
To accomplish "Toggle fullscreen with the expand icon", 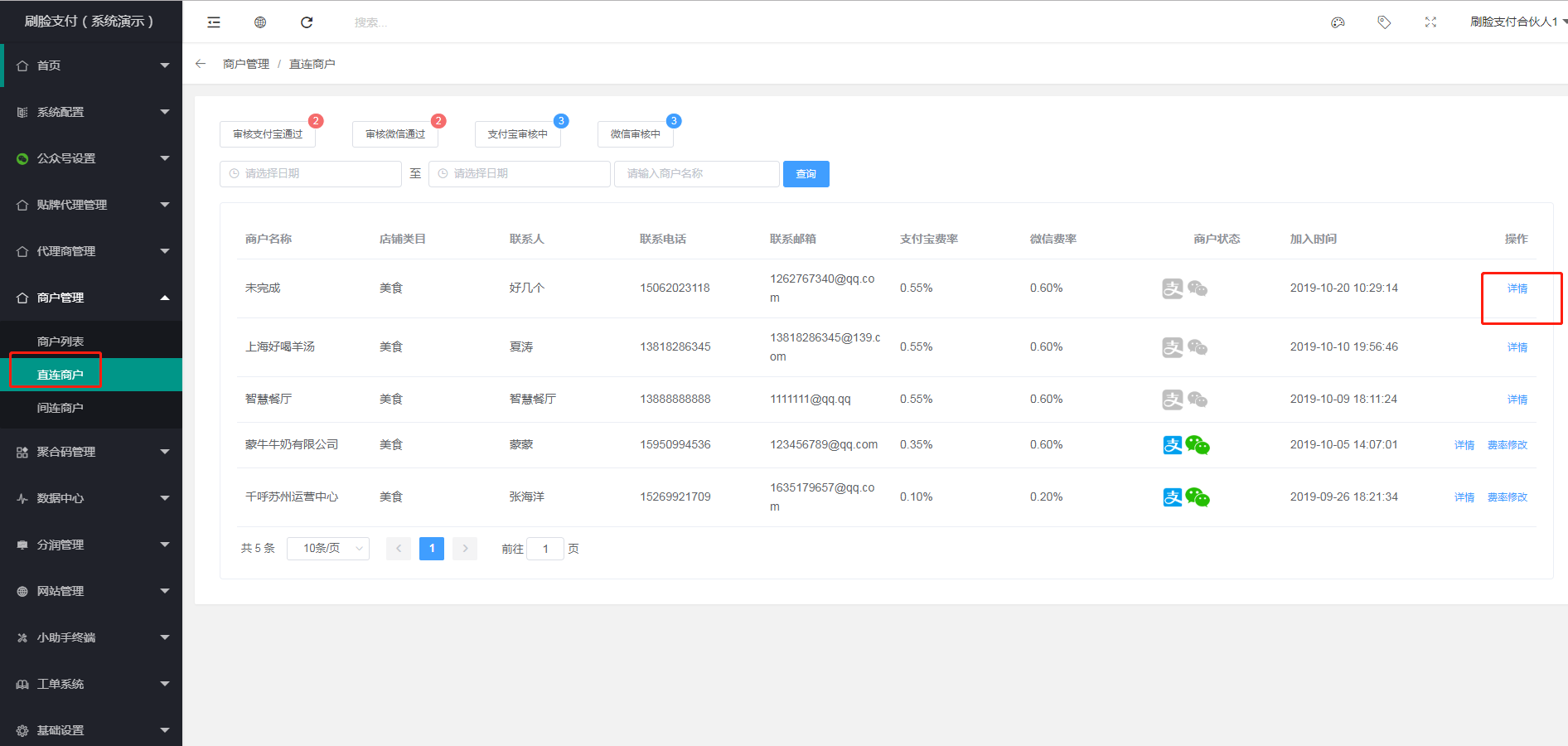I will (x=1430, y=22).
